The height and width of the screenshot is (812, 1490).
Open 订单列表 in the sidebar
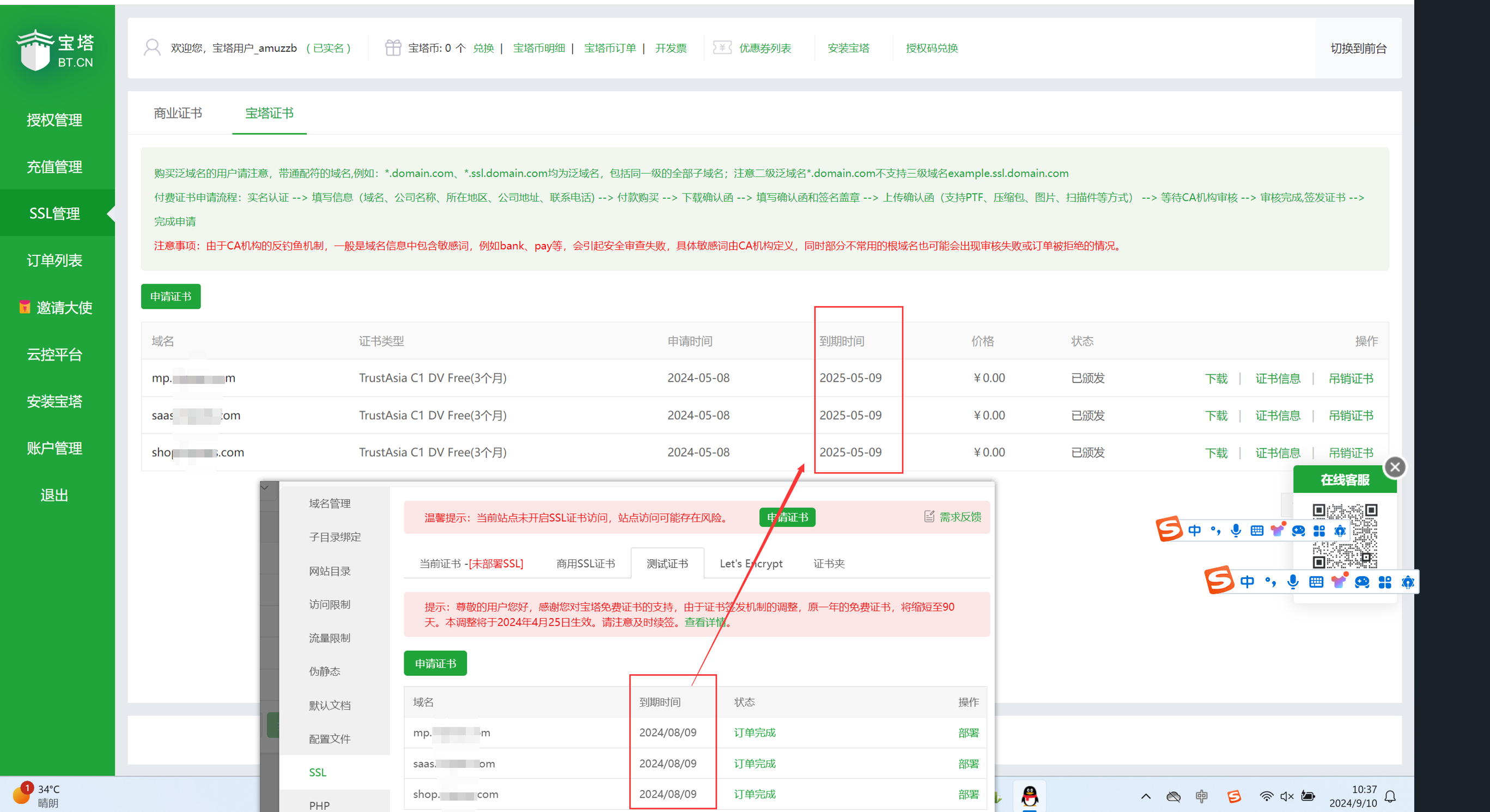(54, 260)
